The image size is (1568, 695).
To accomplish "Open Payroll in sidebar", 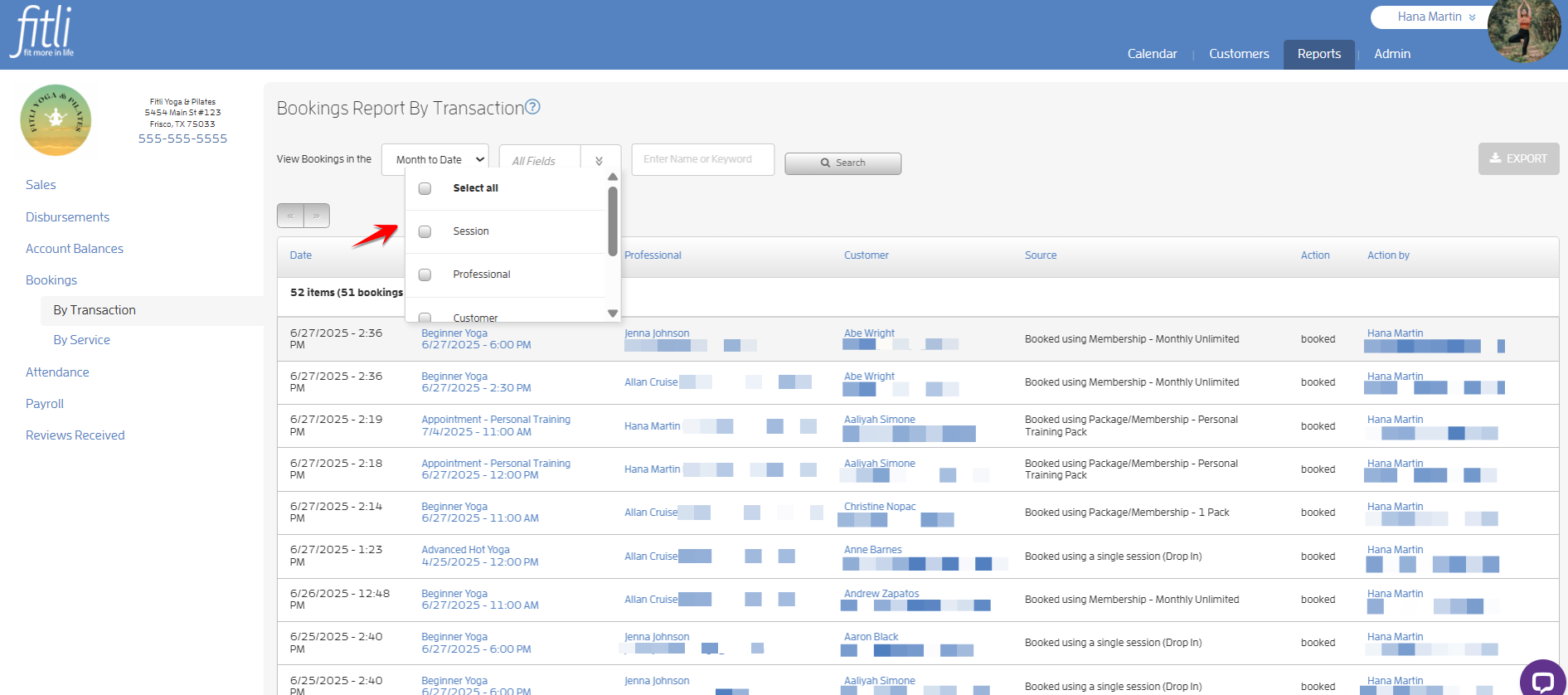I will pos(45,404).
